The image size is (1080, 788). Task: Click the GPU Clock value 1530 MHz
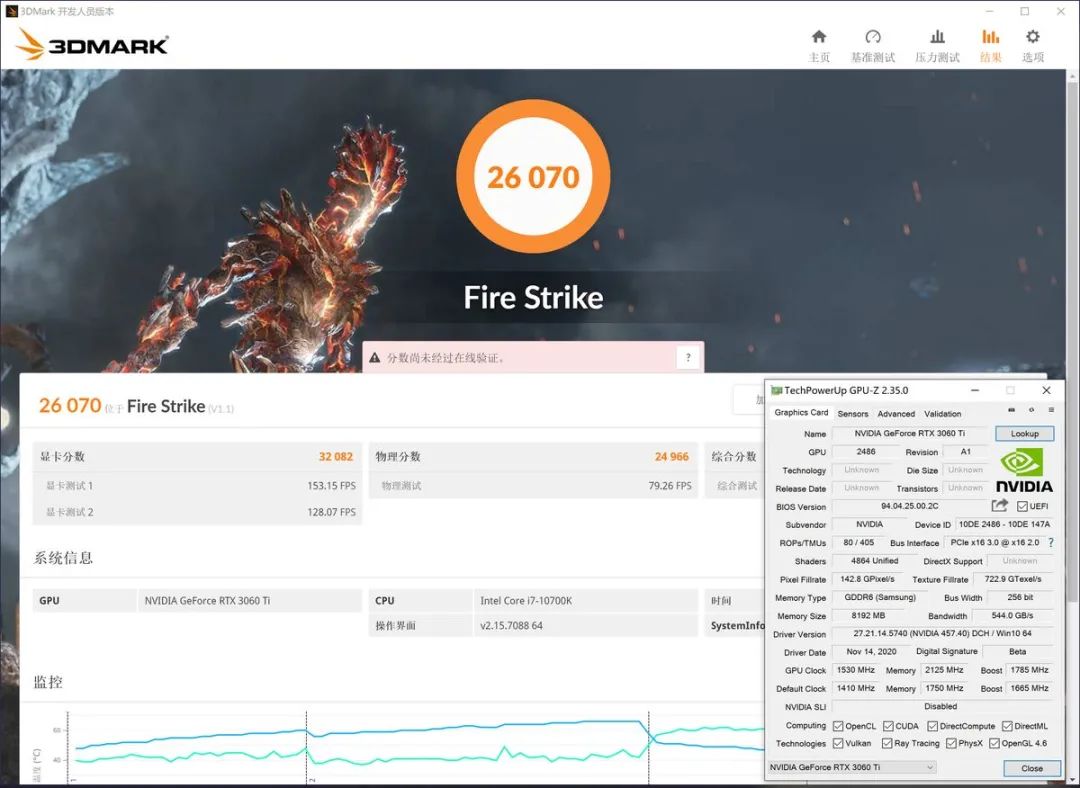coord(855,670)
